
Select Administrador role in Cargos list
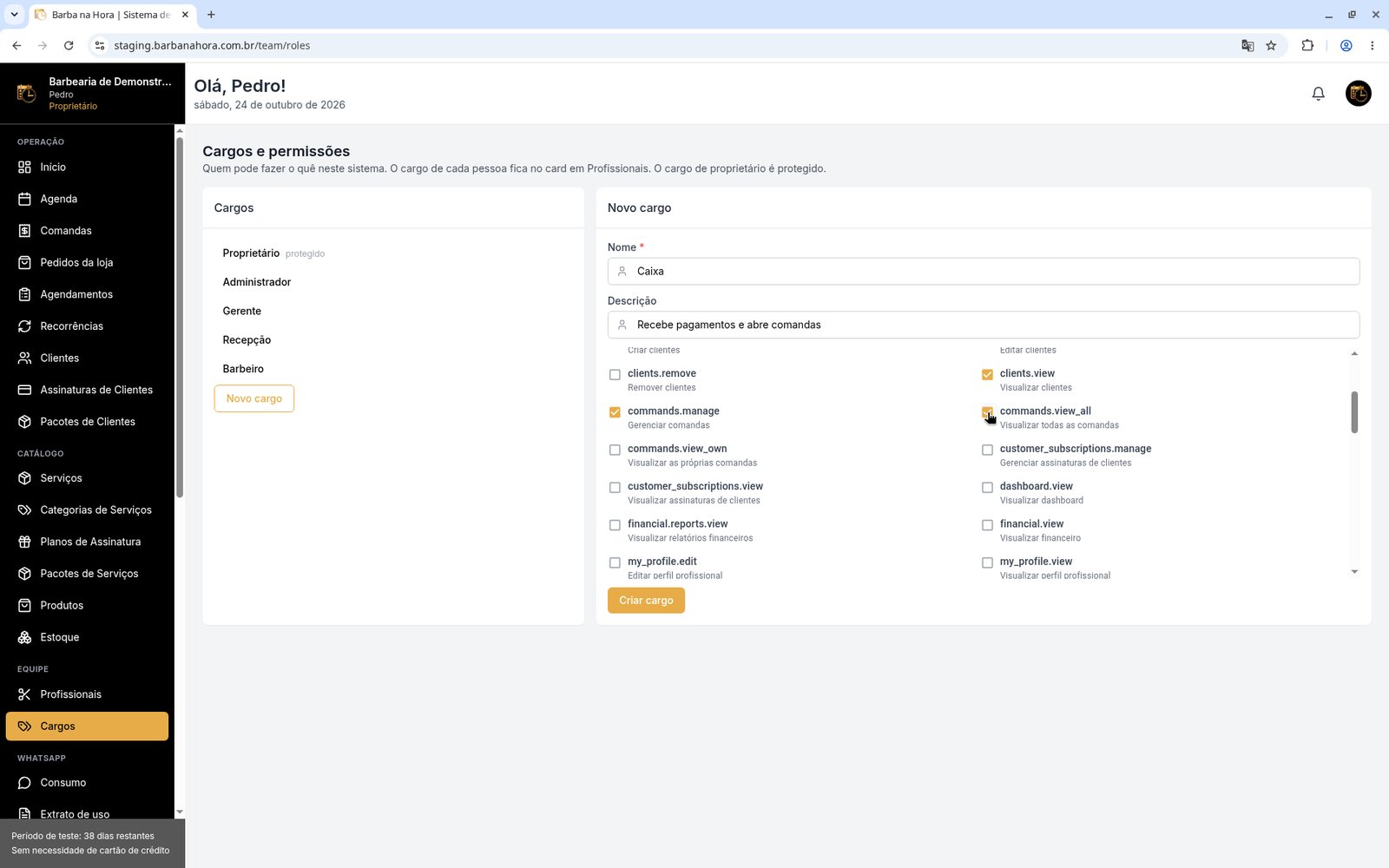[257, 282]
